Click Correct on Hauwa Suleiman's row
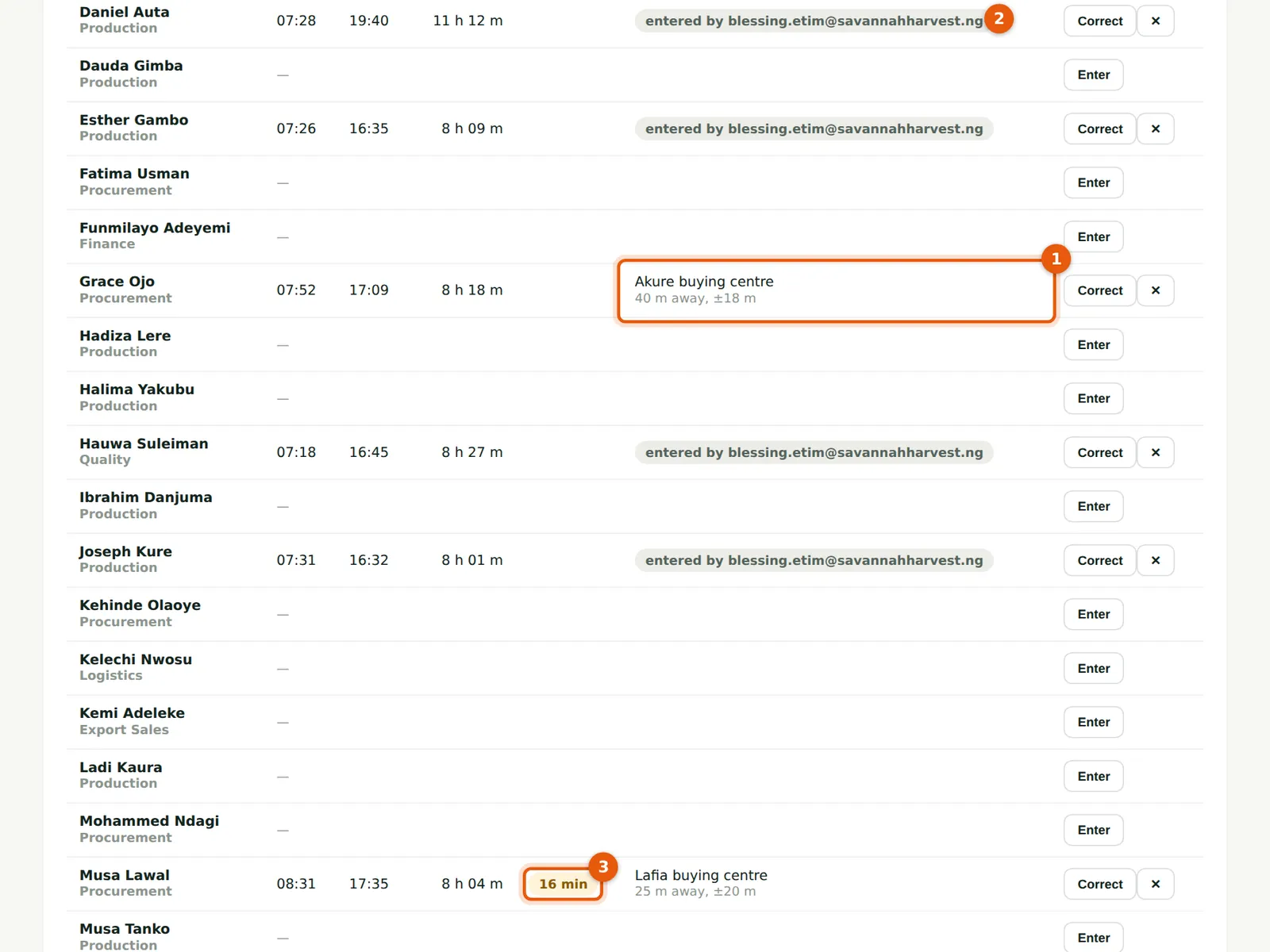 pyautogui.click(x=1099, y=452)
